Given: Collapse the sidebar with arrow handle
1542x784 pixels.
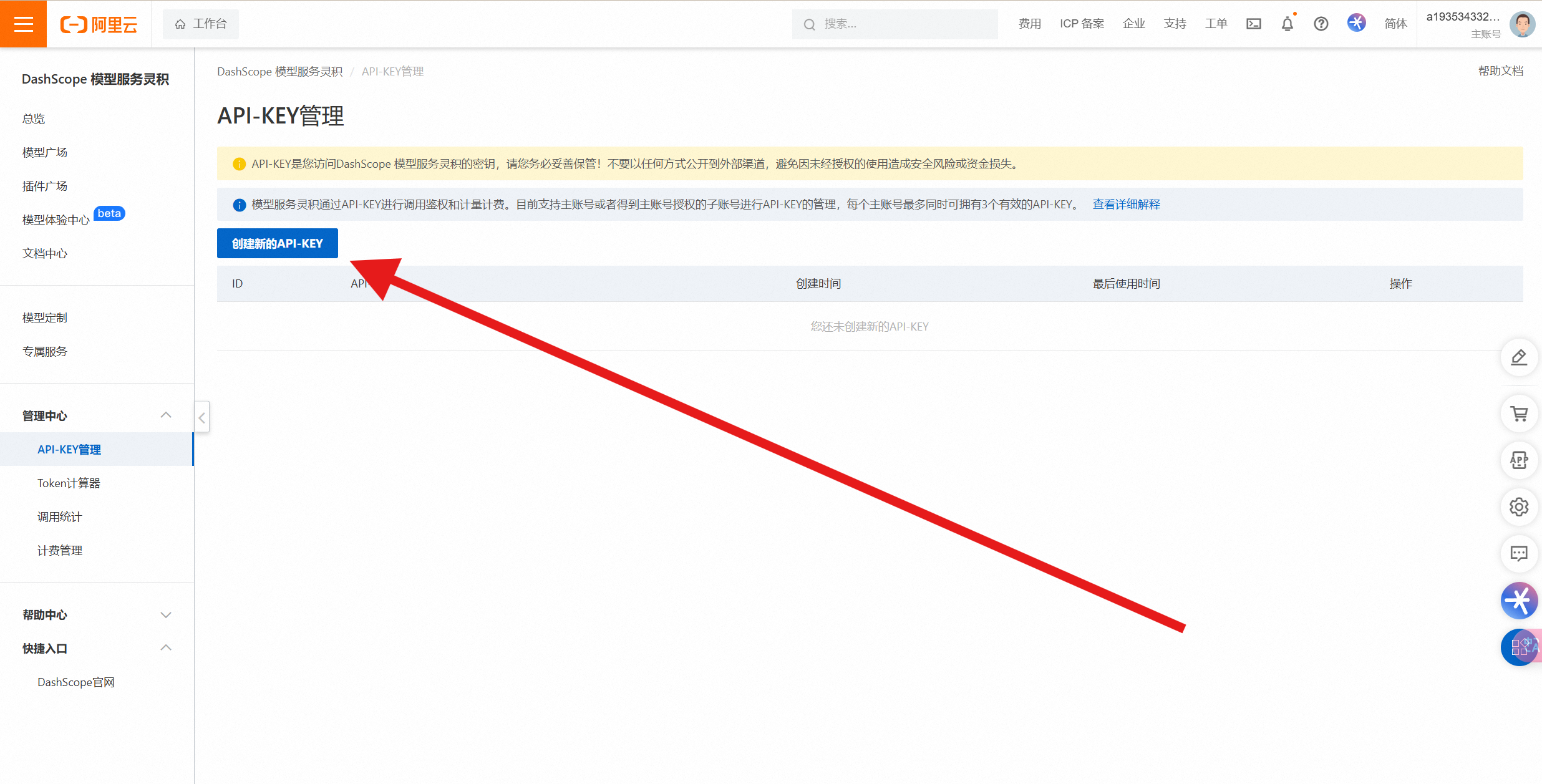Looking at the screenshot, I should 201,417.
